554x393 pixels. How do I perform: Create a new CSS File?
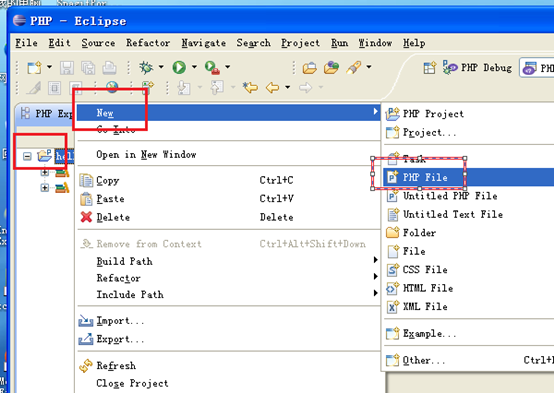[x=468, y=270]
